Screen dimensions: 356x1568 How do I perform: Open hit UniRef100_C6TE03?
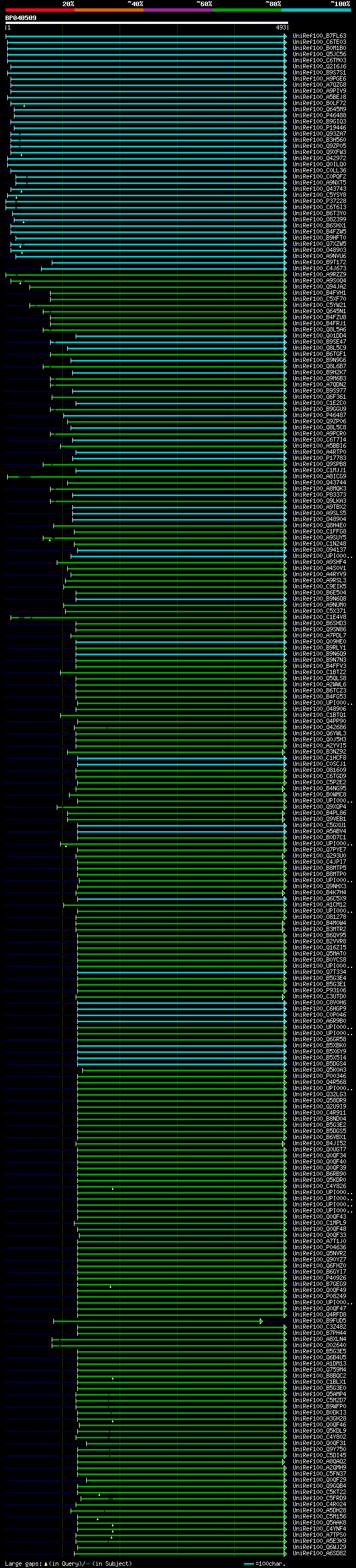(319, 42)
